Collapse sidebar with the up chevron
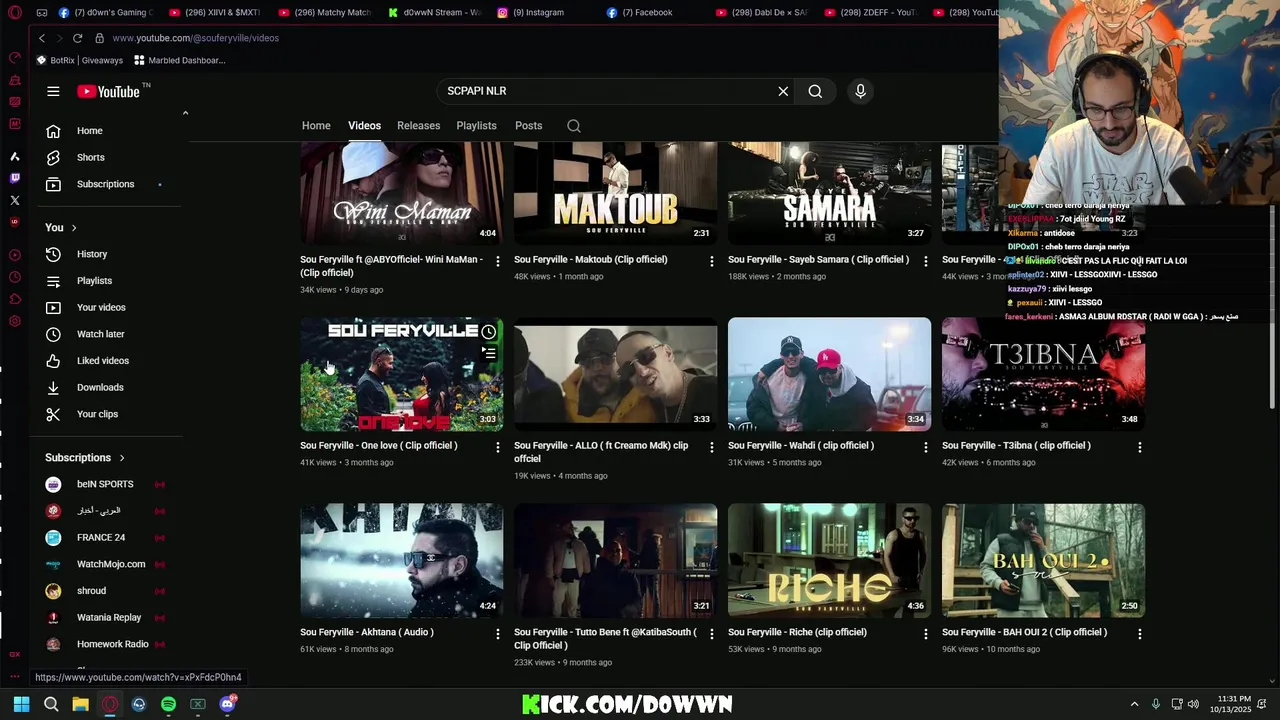The height and width of the screenshot is (720, 1280). (185, 113)
